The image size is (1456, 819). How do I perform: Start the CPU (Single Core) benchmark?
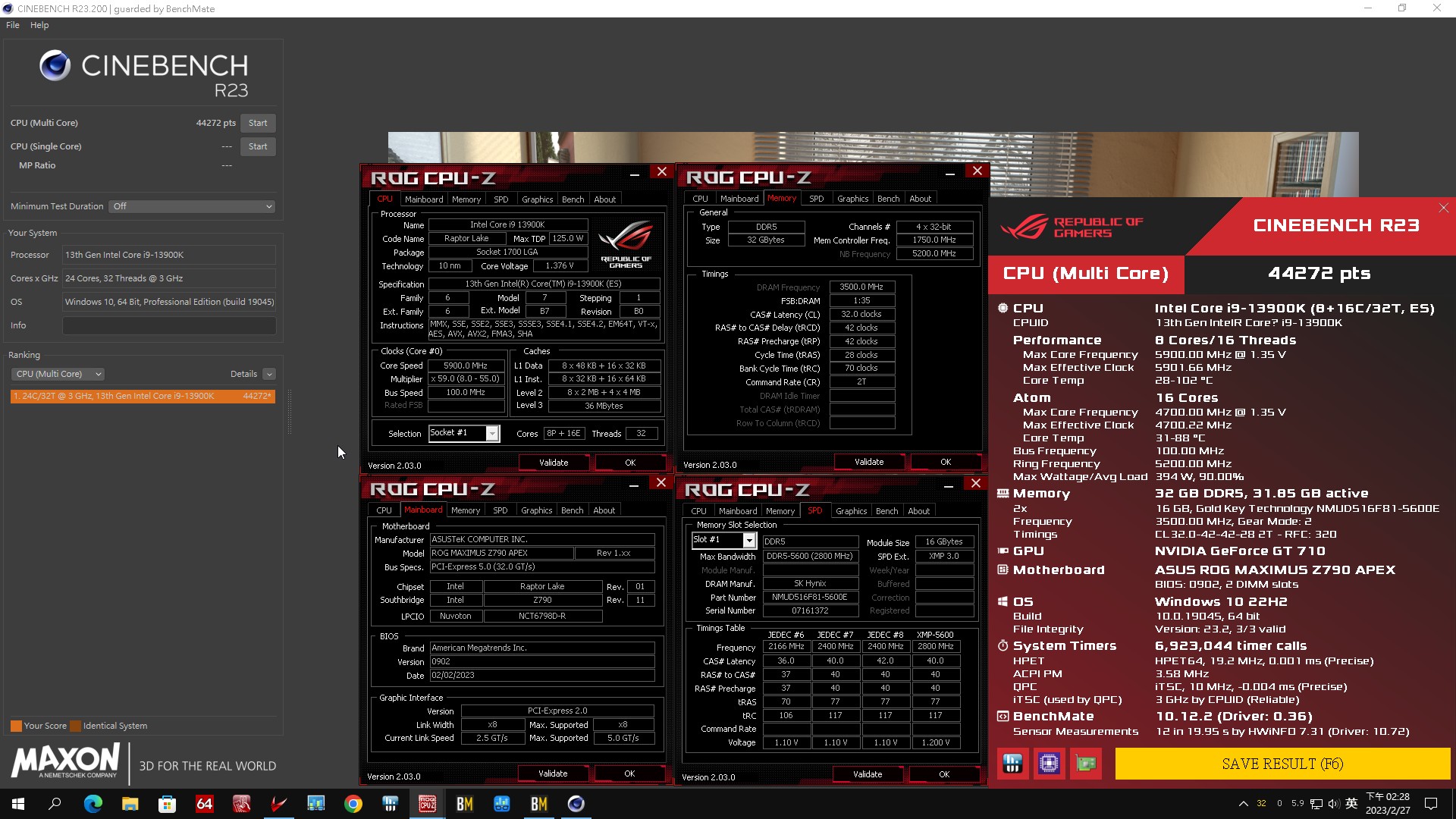(258, 146)
